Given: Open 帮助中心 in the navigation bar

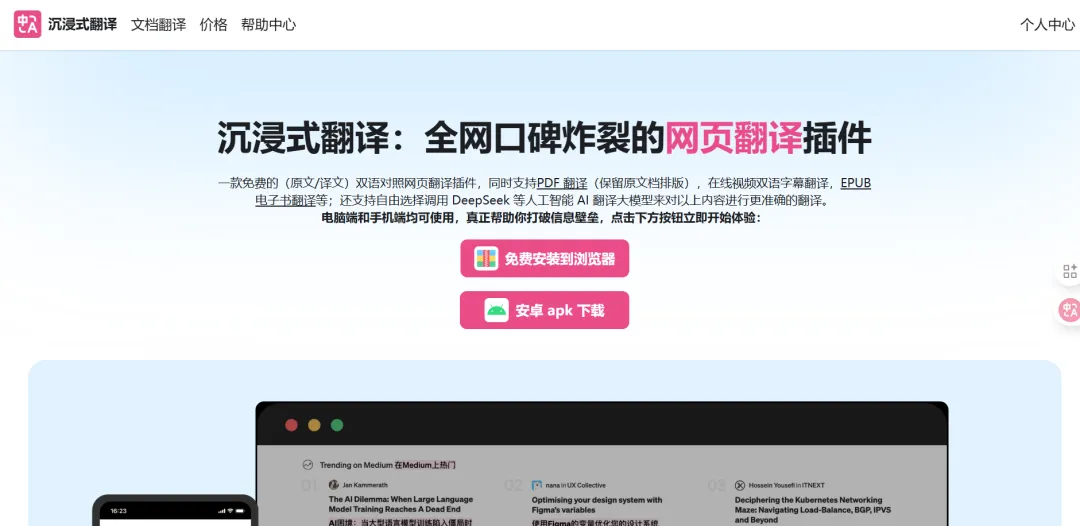Looking at the screenshot, I should click(269, 24).
